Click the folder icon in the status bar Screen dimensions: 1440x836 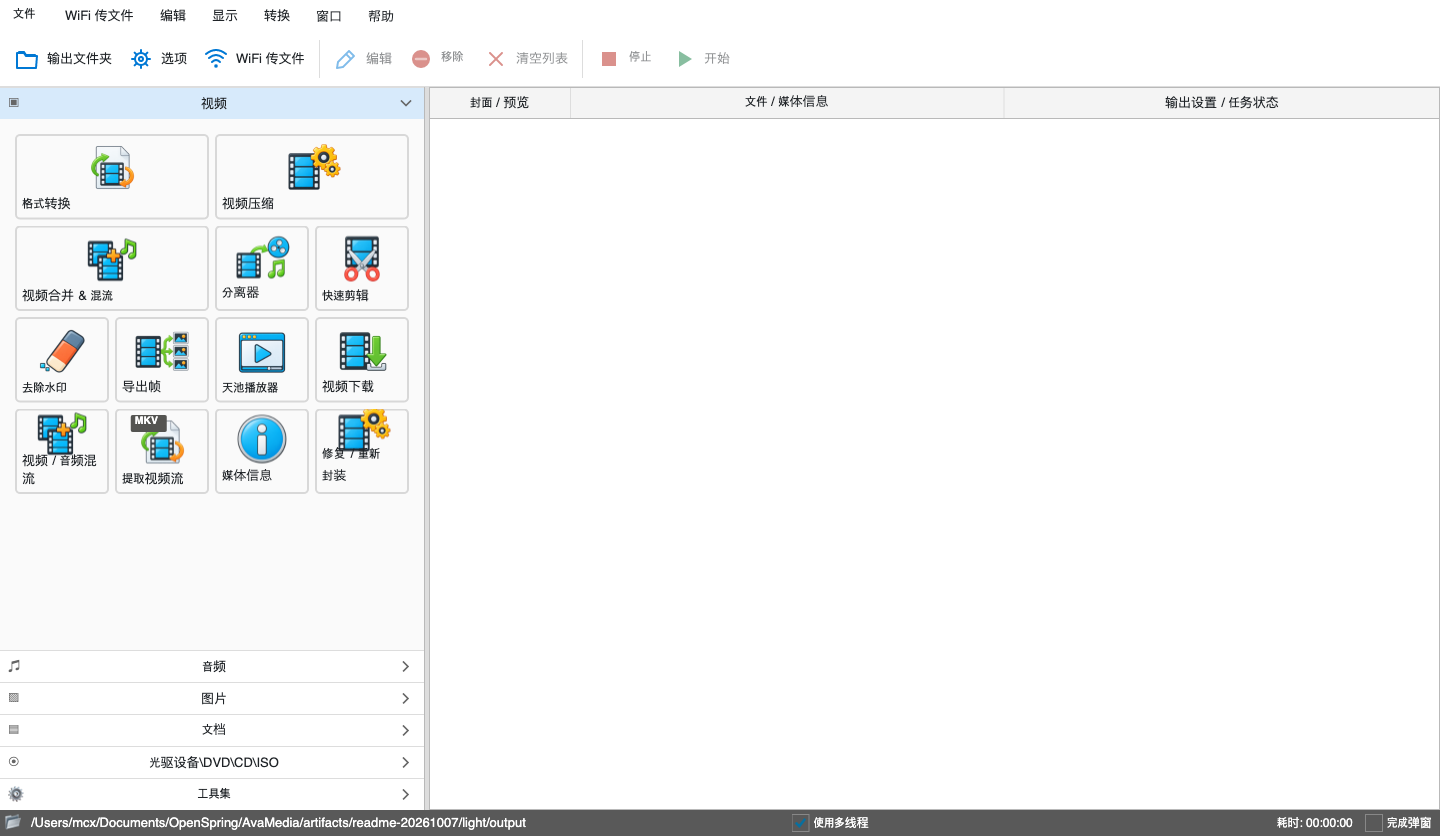[13, 822]
